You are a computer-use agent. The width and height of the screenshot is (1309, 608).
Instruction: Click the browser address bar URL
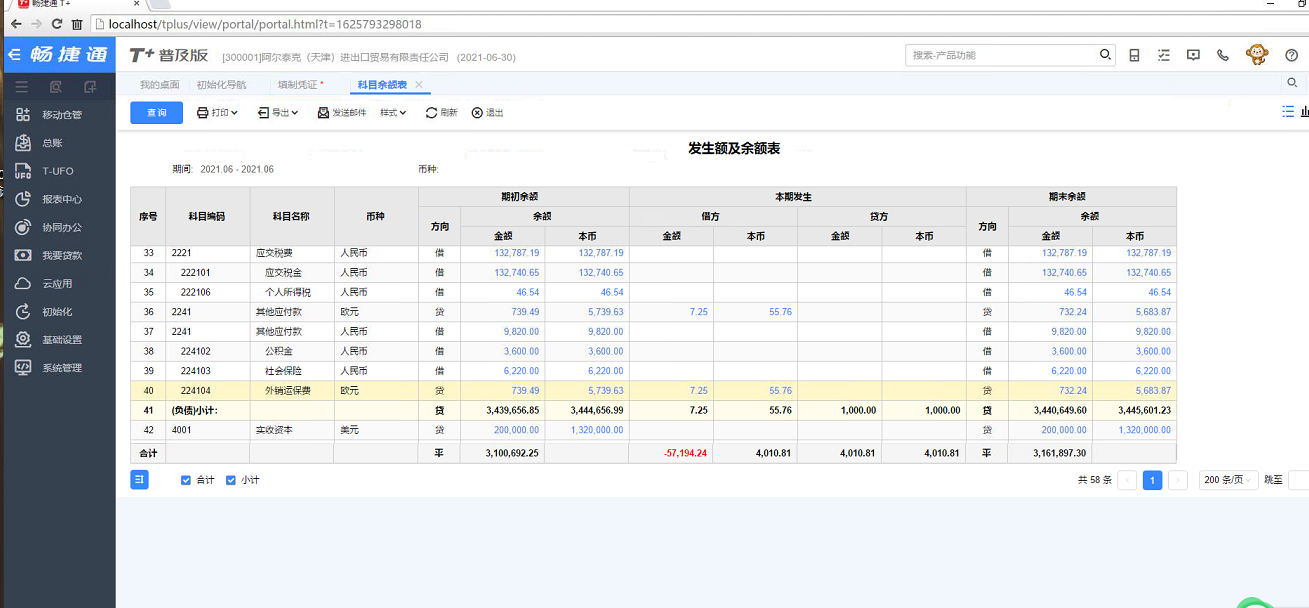coord(265,24)
